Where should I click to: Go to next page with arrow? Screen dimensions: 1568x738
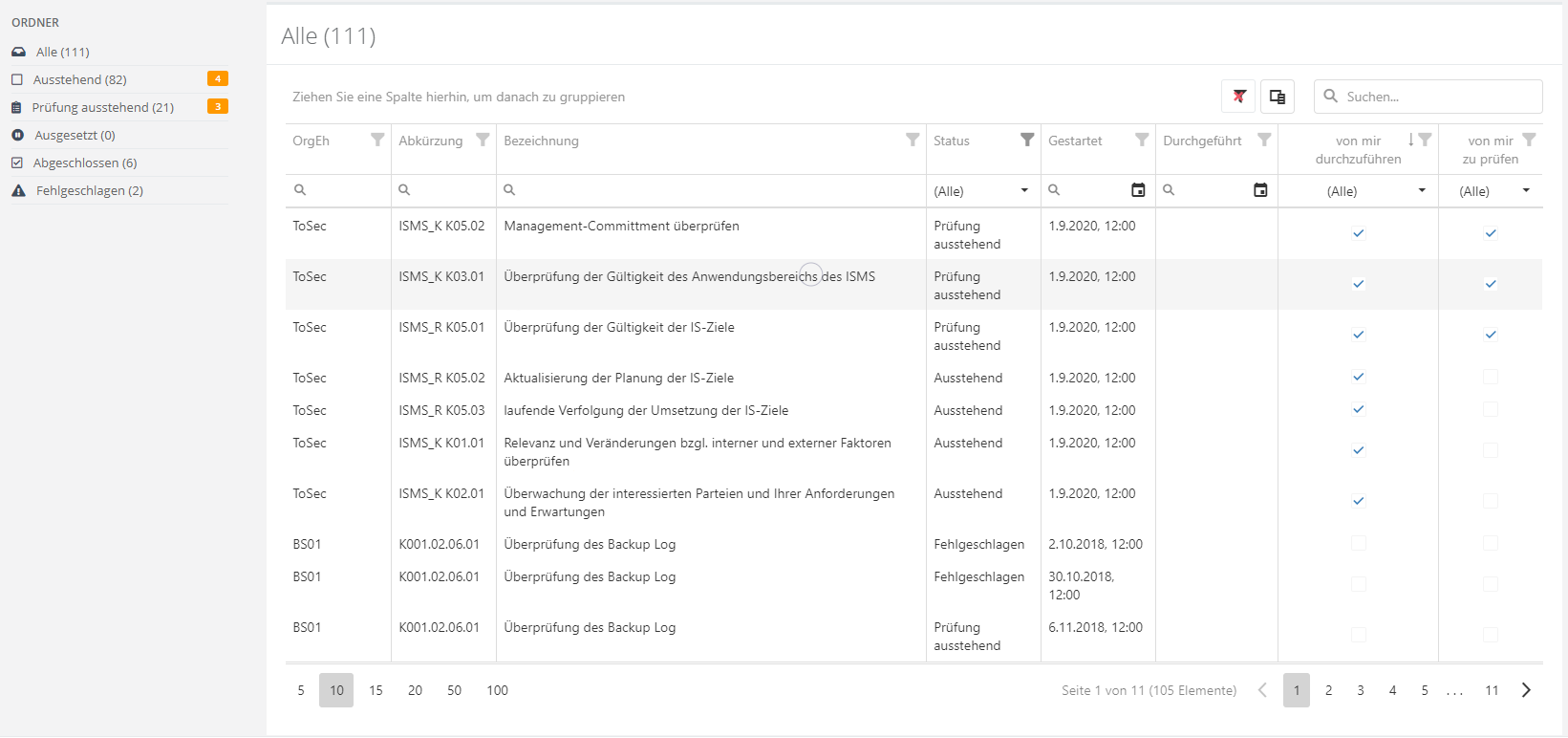pyautogui.click(x=1526, y=690)
